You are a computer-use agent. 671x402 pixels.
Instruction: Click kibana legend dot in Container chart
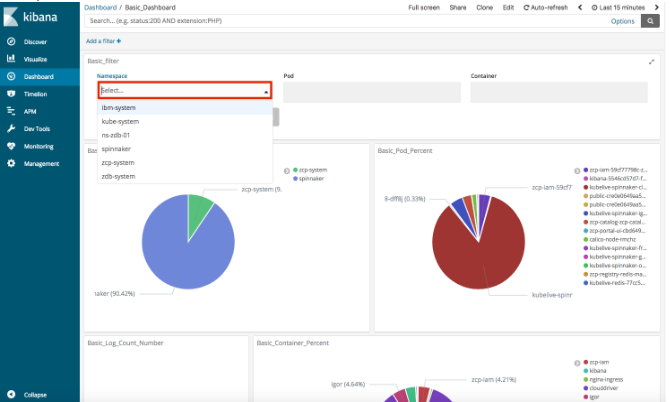(586, 371)
